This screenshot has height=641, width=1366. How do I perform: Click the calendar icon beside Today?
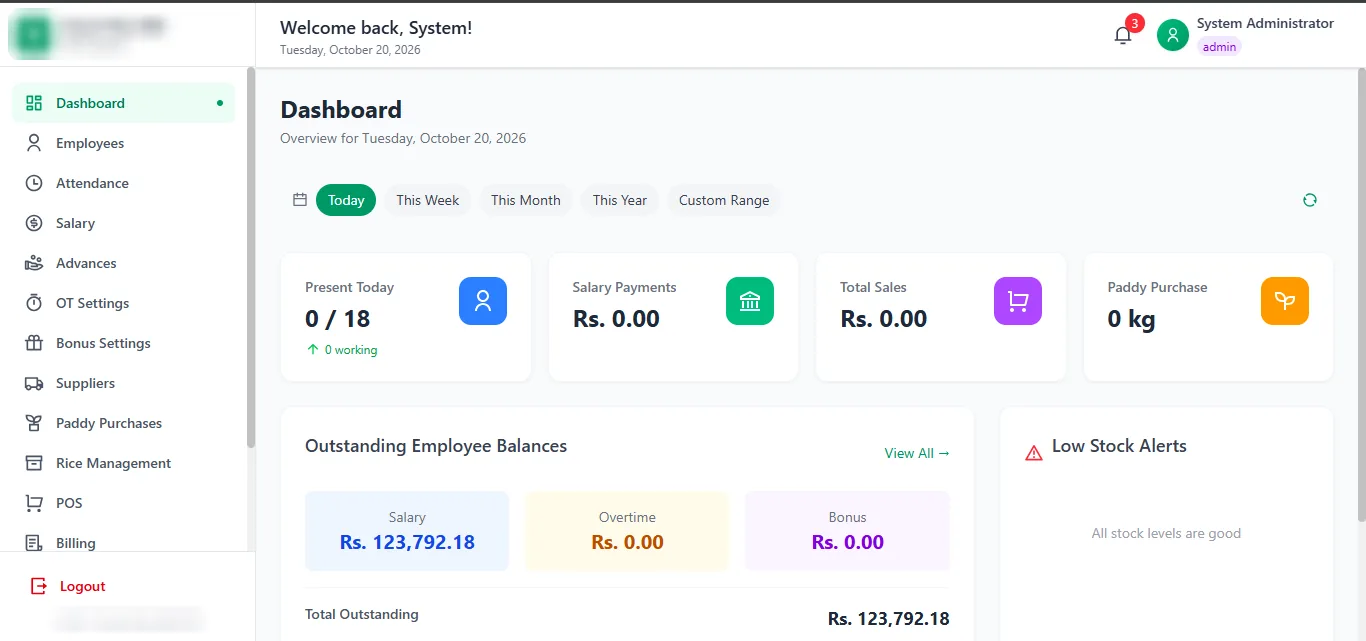tap(300, 200)
